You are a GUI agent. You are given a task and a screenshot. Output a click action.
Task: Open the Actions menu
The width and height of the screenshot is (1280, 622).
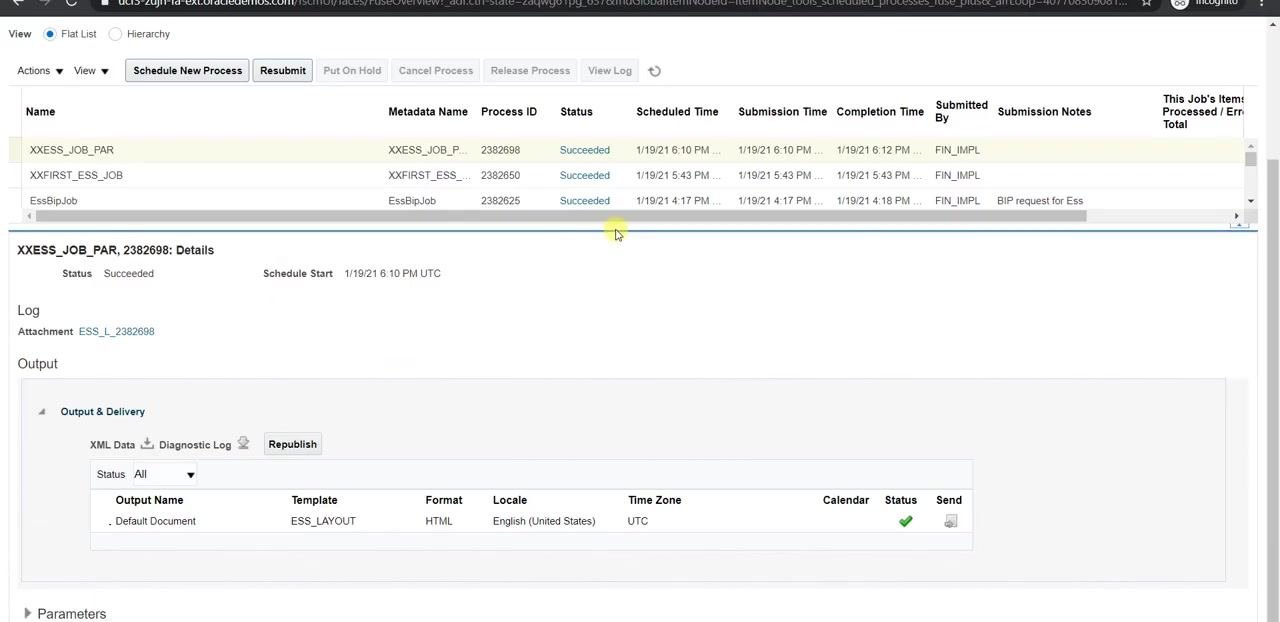40,71
